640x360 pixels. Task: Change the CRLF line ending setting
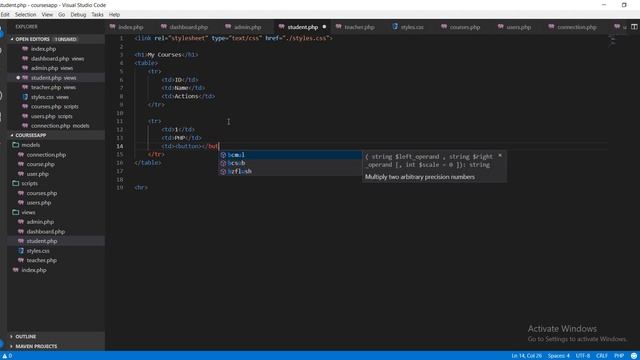click(602, 356)
